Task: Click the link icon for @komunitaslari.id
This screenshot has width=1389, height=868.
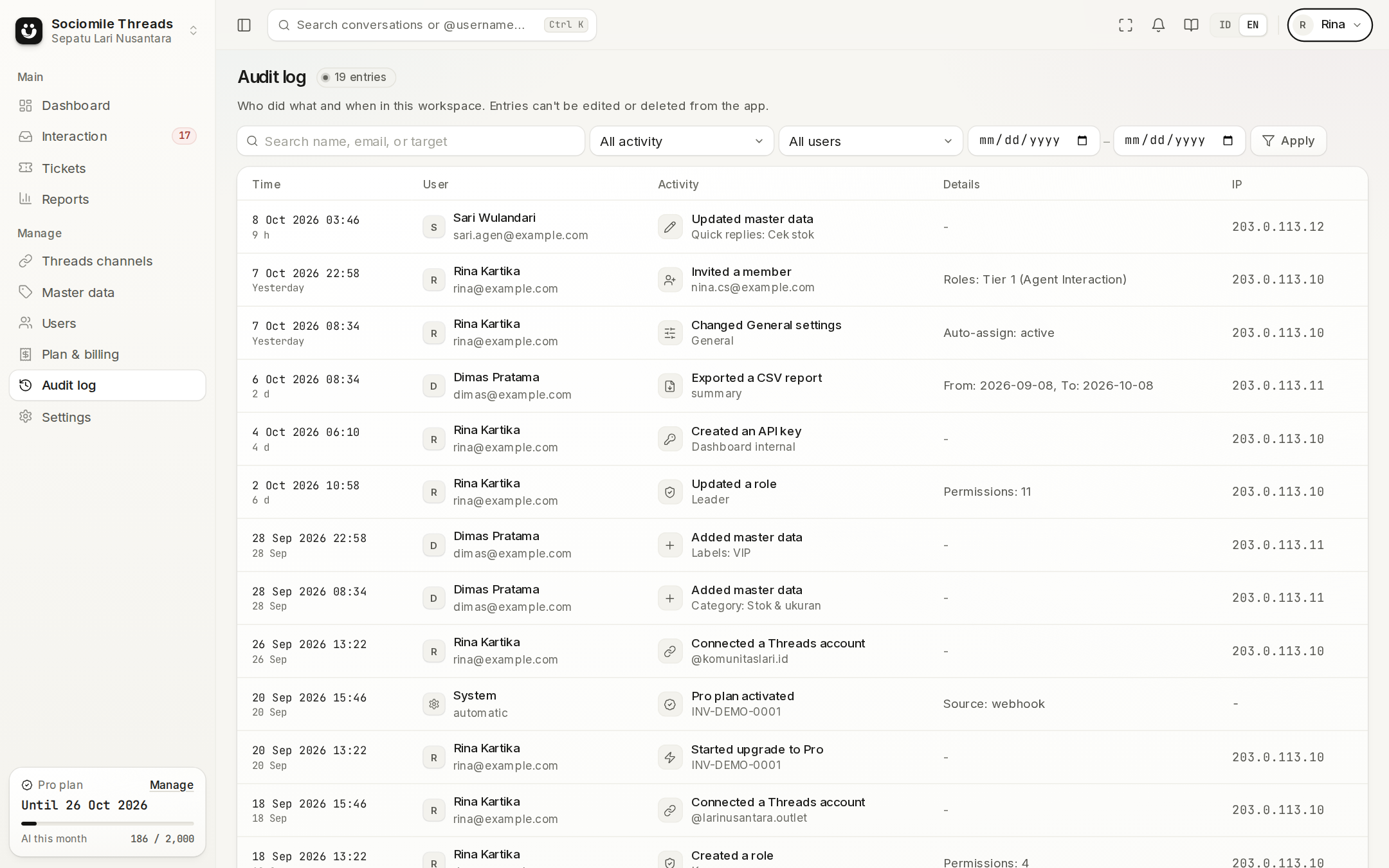Action: click(x=669, y=651)
